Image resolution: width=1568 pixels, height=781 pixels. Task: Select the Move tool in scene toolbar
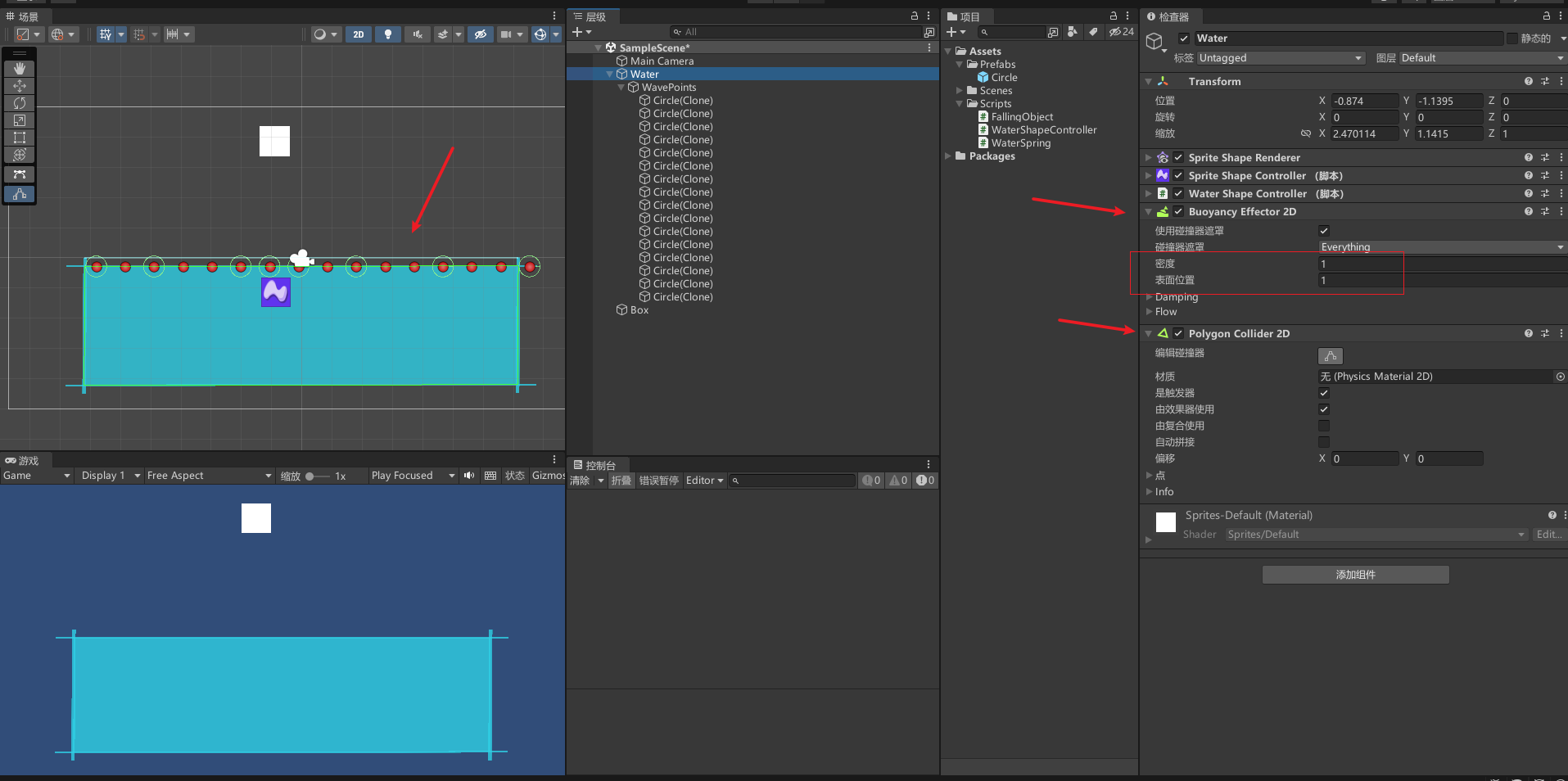click(x=20, y=86)
